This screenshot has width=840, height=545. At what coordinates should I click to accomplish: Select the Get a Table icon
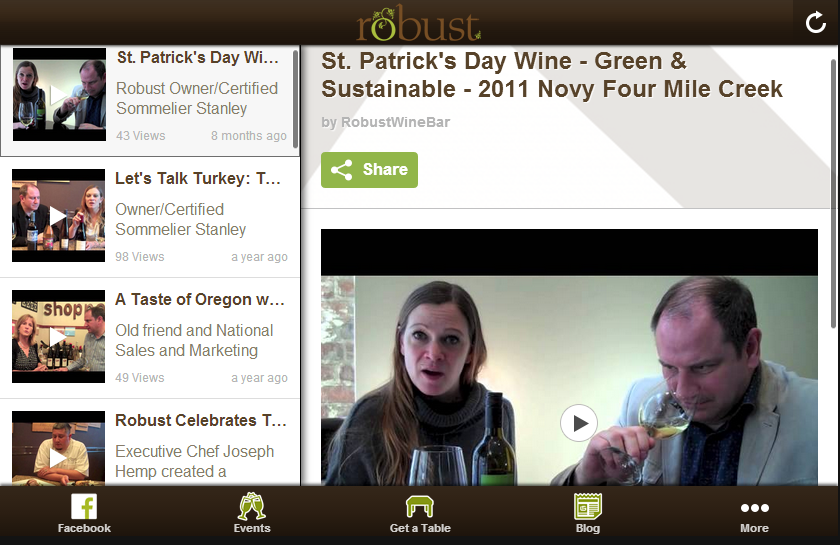click(419, 506)
